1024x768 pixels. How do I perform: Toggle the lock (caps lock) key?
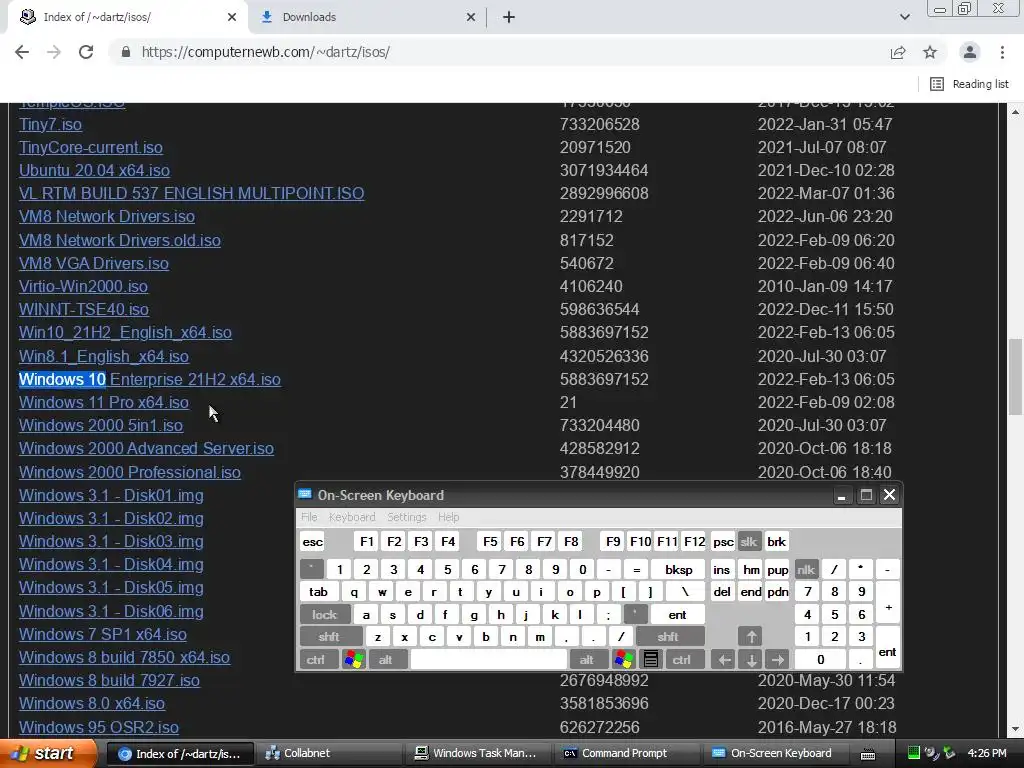pos(325,615)
